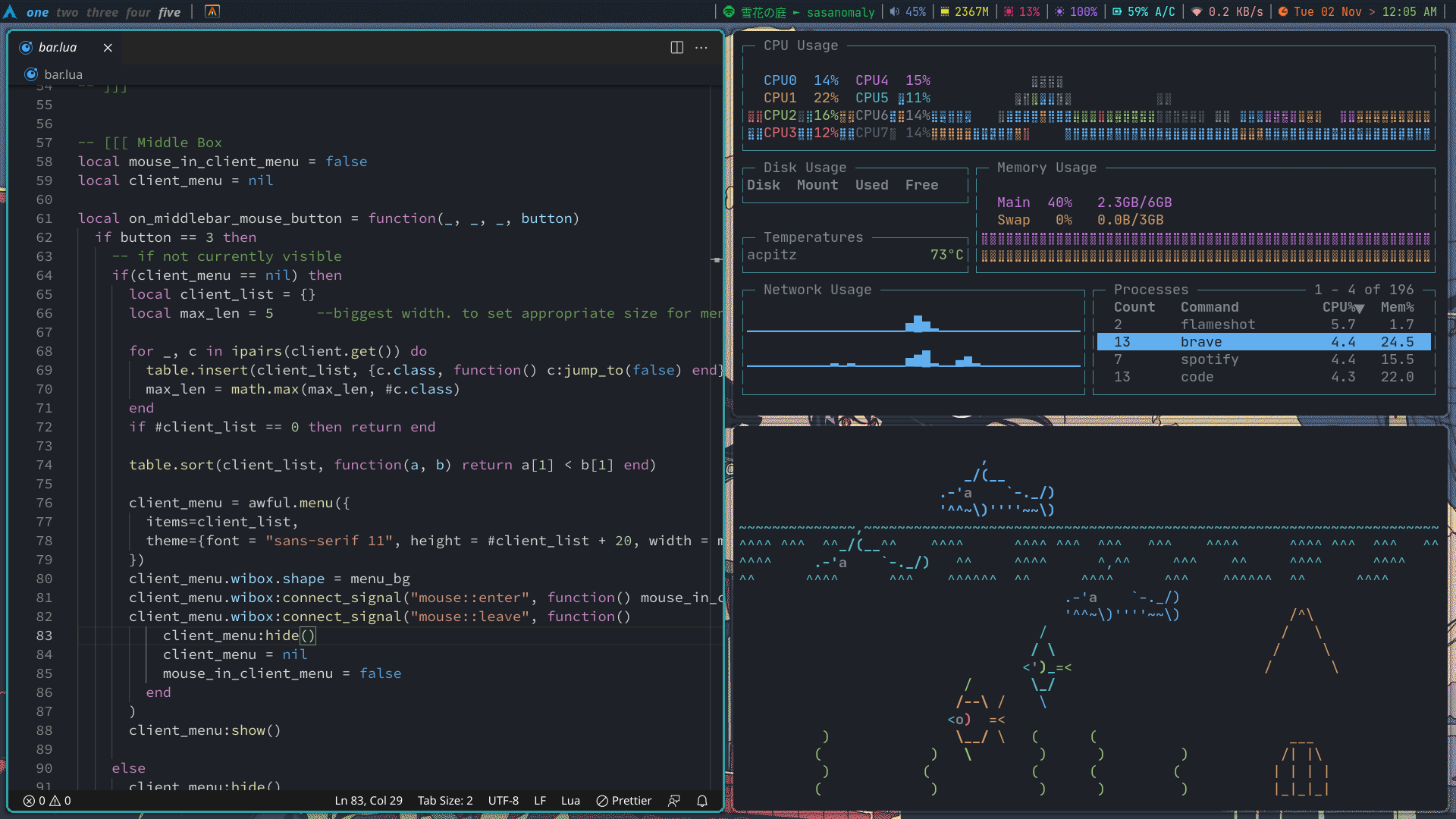Open the editor More Actions ellipsis menu
The width and height of the screenshot is (1456, 819).
[701, 47]
